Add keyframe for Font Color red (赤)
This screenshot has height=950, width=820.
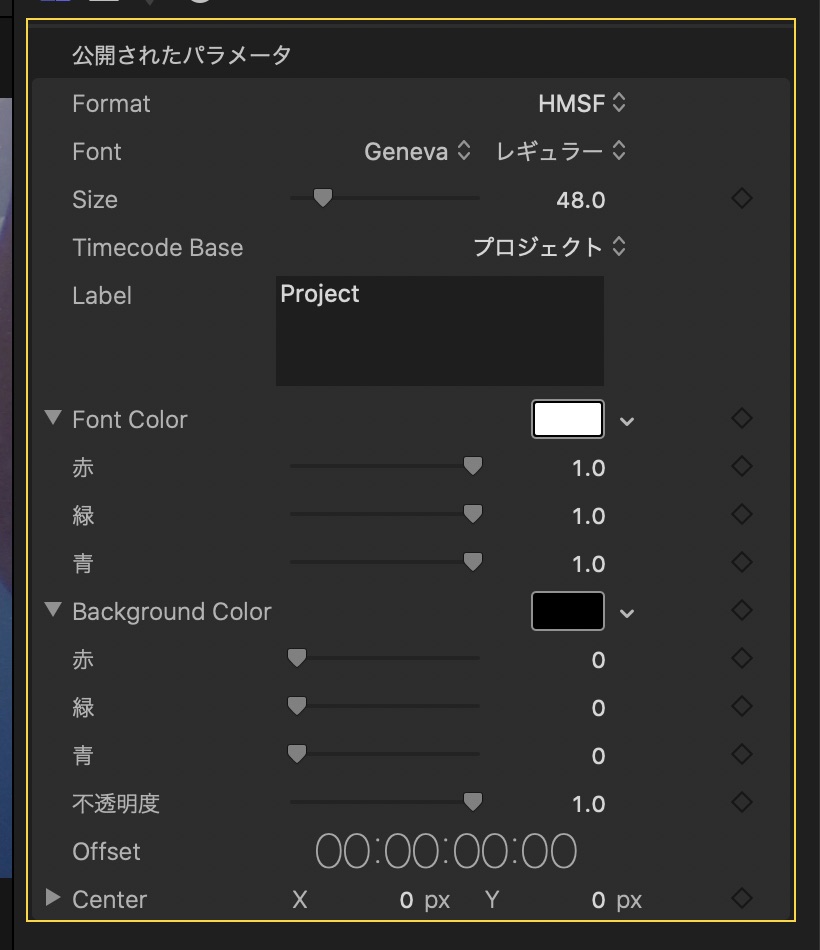point(741,467)
